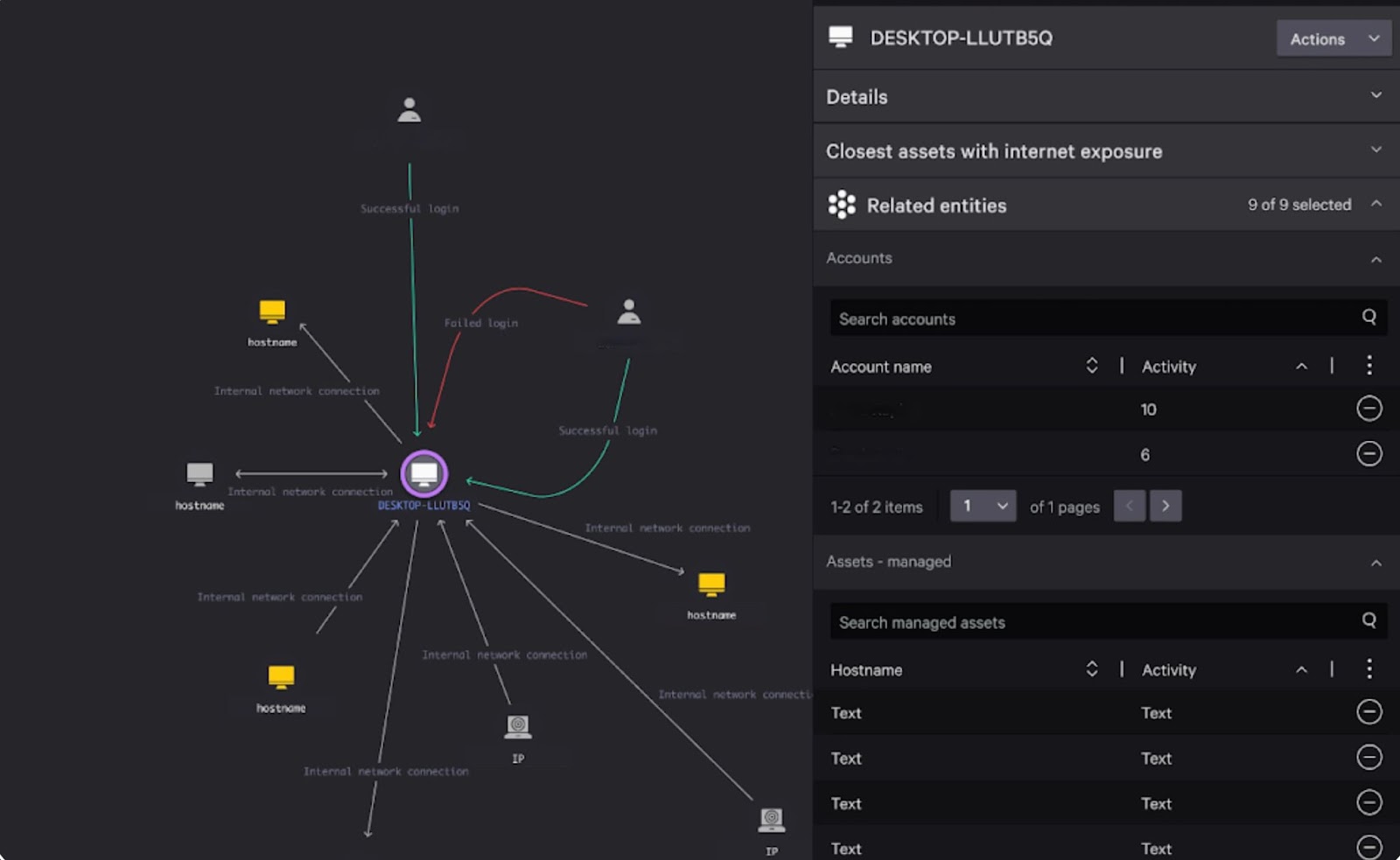The width and height of the screenshot is (1400, 860).
Task: Deselect the first managed asset row
Action: pos(1368,712)
